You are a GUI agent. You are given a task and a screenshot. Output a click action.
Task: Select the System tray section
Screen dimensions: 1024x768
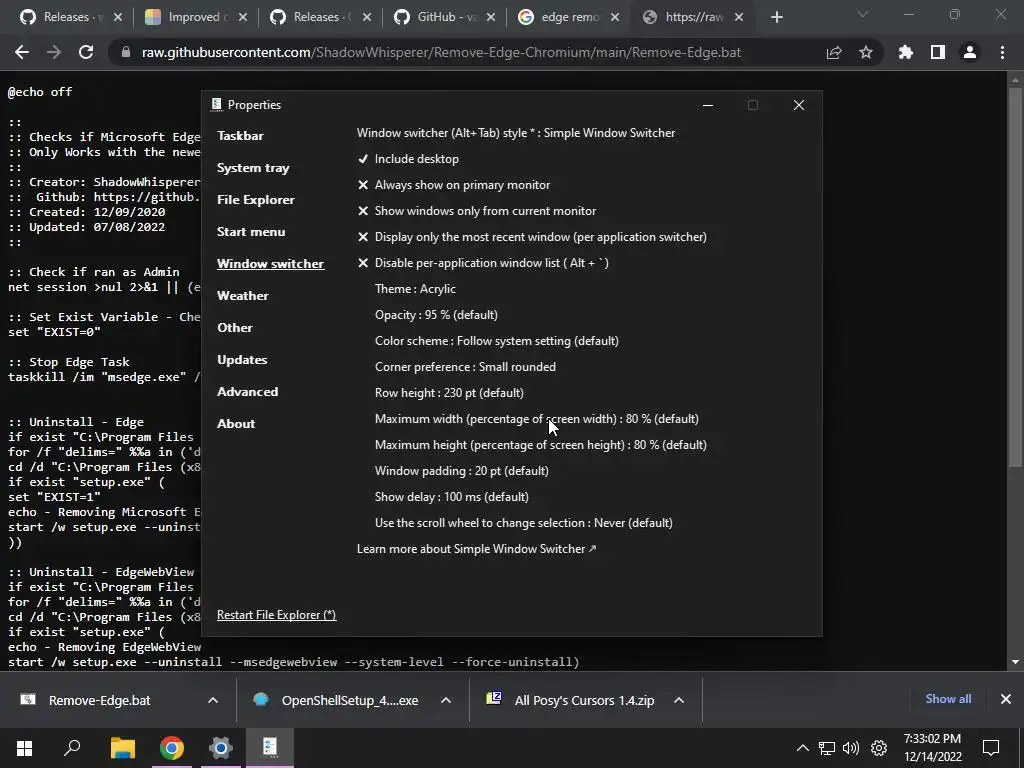[x=253, y=168]
